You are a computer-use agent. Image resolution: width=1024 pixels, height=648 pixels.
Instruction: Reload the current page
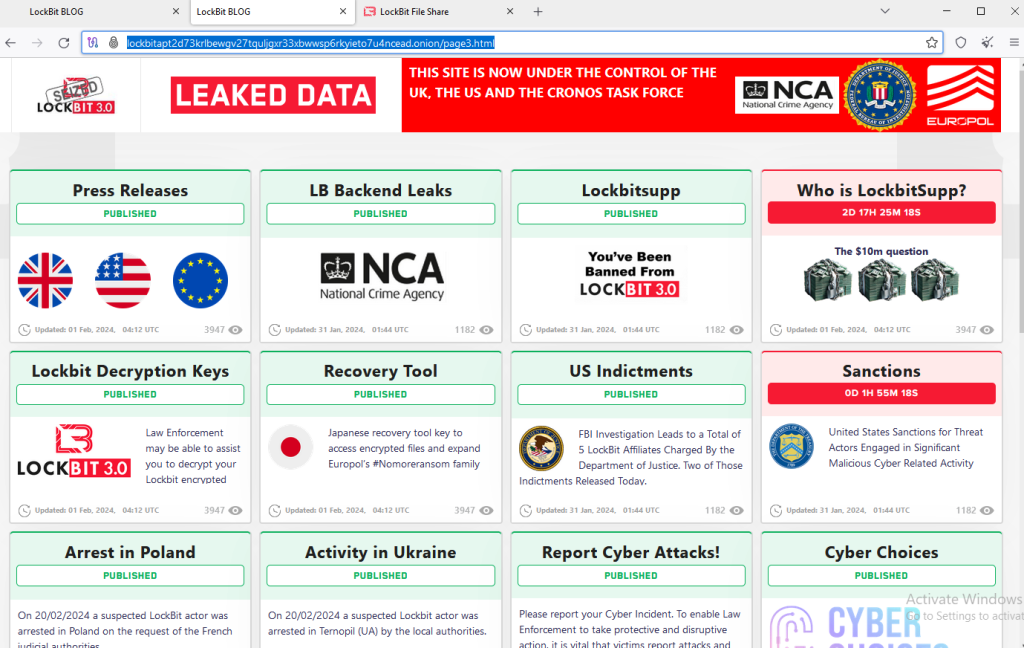(x=63, y=43)
